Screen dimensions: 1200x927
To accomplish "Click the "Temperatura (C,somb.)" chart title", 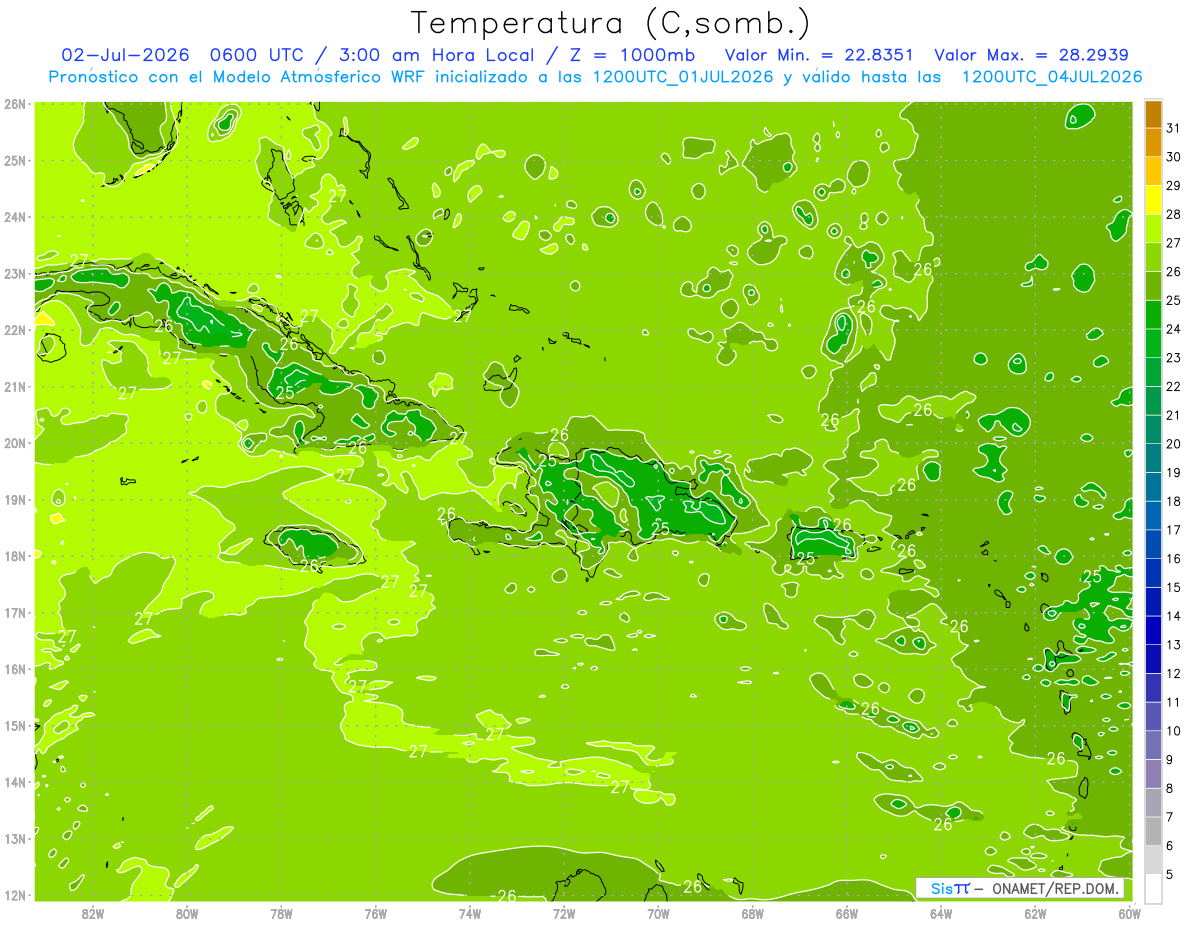I will 610,23.
